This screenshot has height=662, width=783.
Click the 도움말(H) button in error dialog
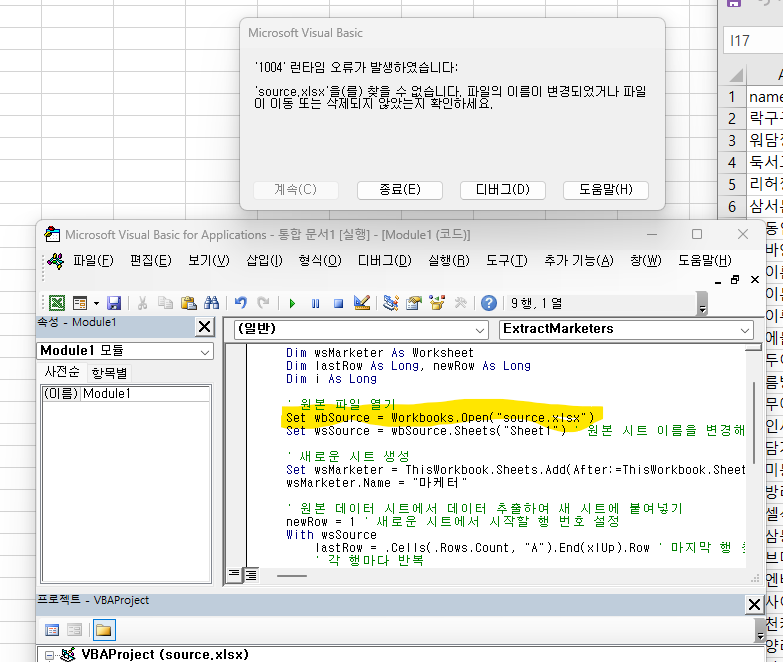(606, 190)
